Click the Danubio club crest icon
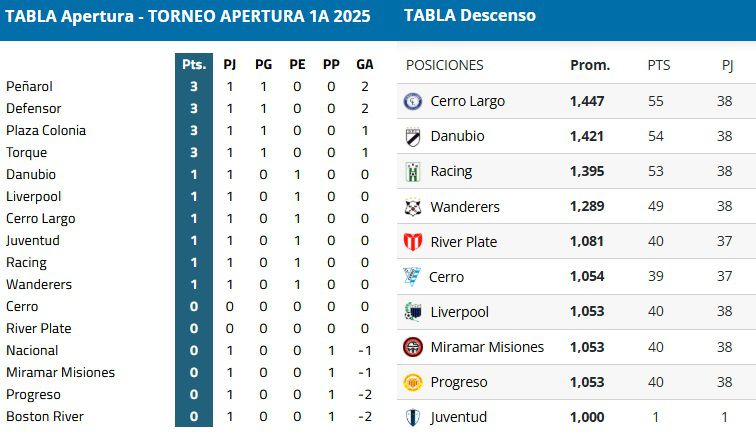Viewport: 756px width, 433px height. (x=413, y=137)
